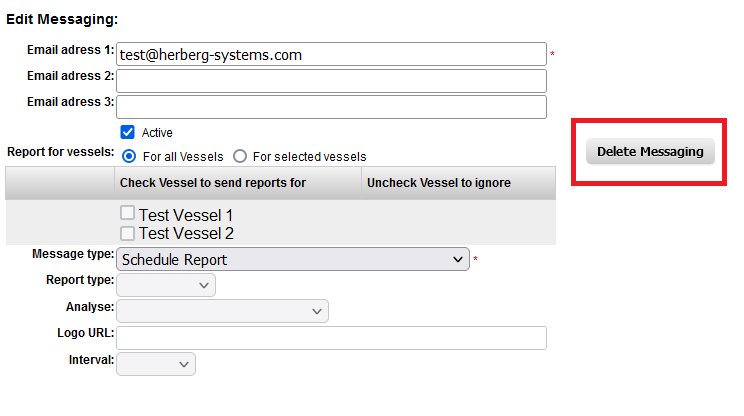Click the Test Vessel 1 label
The width and height of the screenshot is (744, 416).
point(186,214)
